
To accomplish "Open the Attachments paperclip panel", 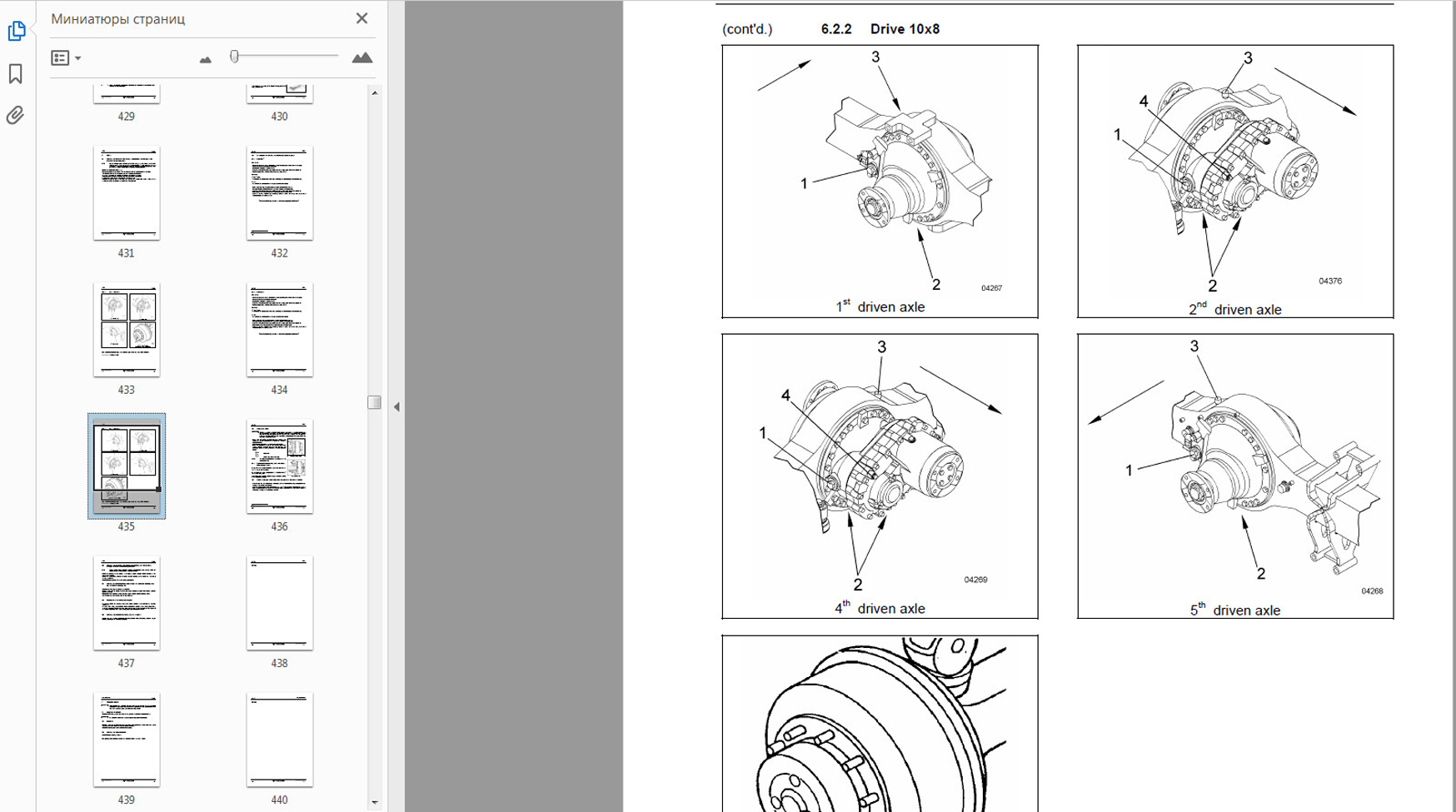I will point(16,116).
